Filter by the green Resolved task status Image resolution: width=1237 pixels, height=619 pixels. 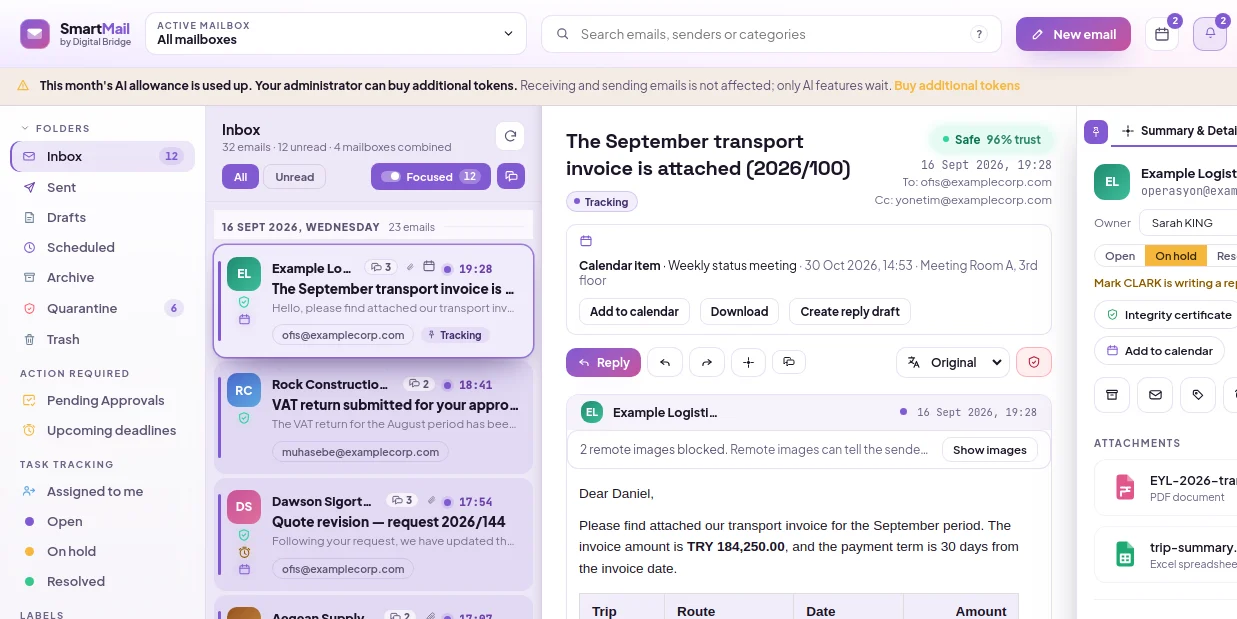tap(102, 581)
